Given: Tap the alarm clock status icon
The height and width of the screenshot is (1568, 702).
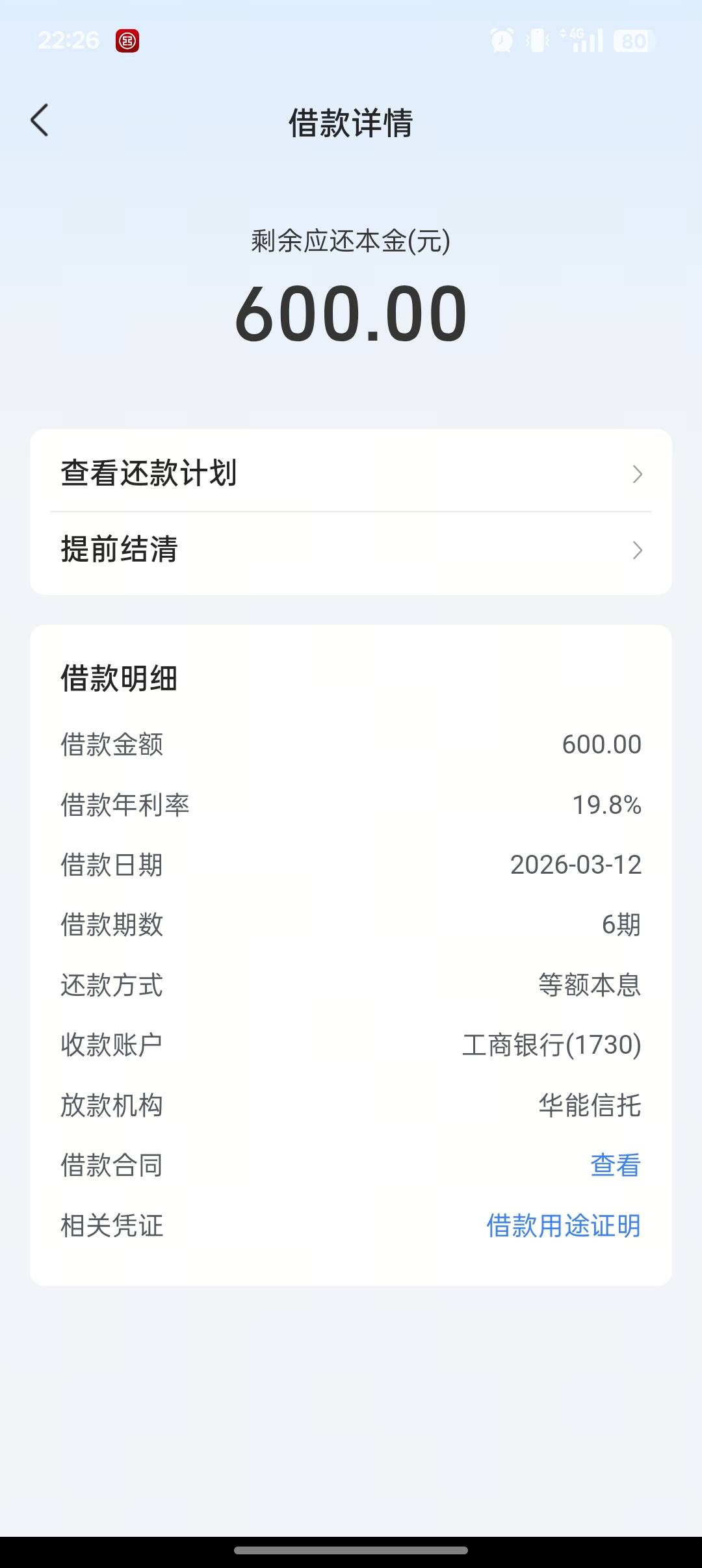Looking at the screenshot, I should coord(501,40).
